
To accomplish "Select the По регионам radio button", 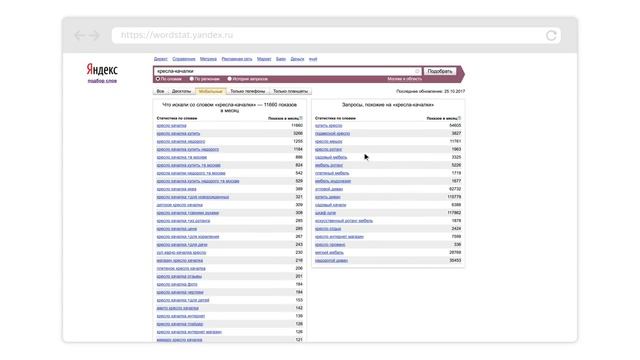I will [x=191, y=79].
